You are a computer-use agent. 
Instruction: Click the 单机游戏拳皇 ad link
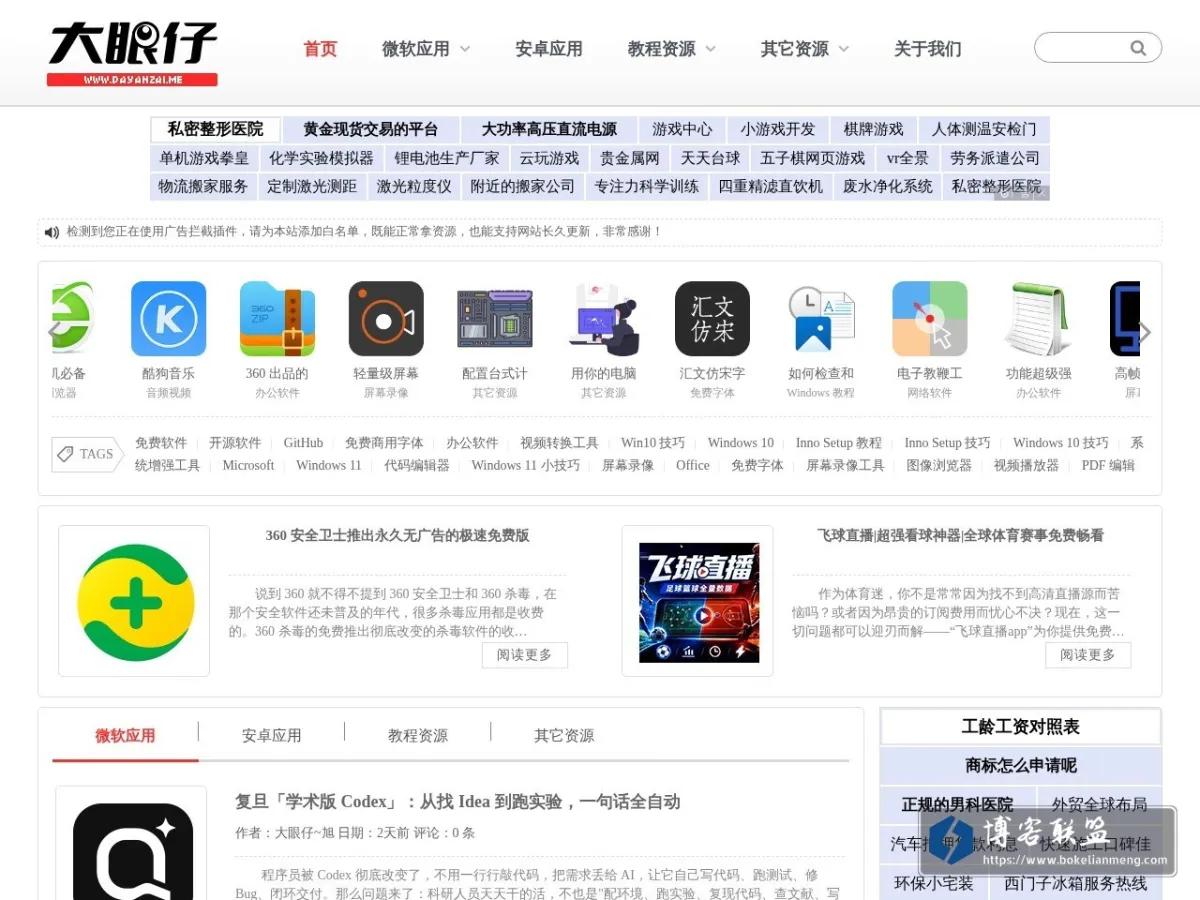tap(204, 158)
